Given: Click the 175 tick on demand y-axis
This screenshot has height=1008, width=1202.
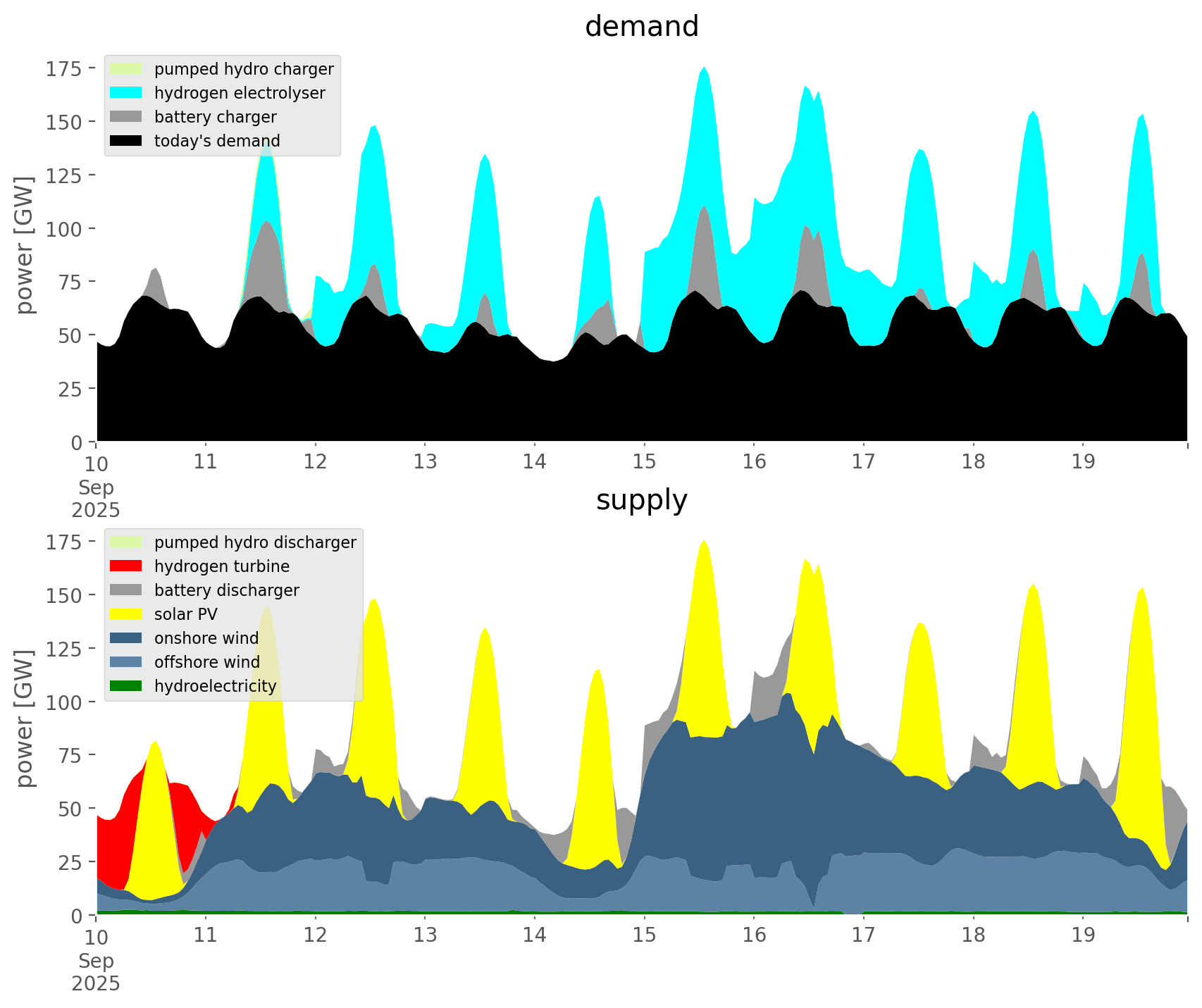Looking at the screenshot, I should (x=64, y=69).
